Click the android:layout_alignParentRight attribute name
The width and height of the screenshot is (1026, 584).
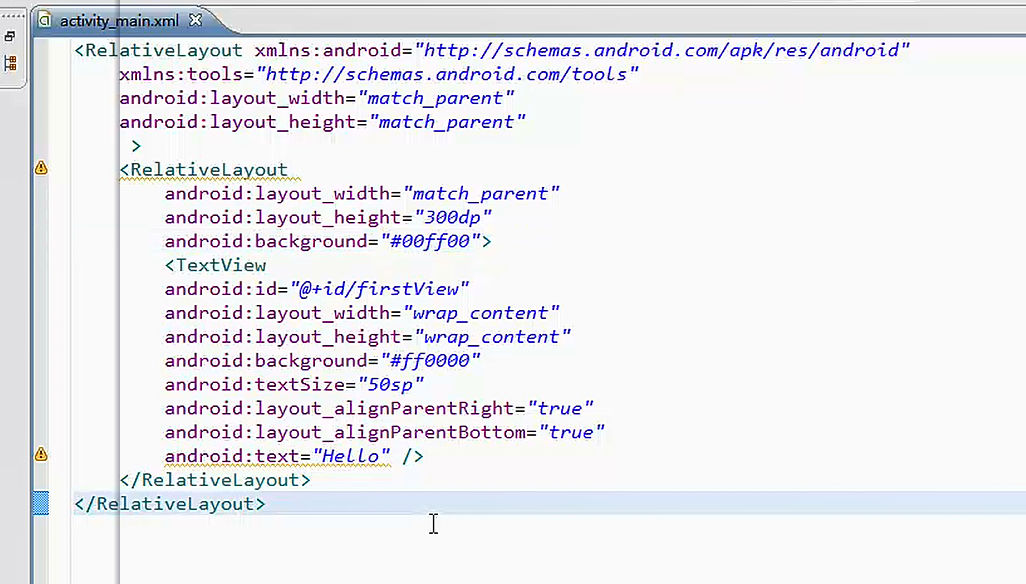tap(340, 409)
